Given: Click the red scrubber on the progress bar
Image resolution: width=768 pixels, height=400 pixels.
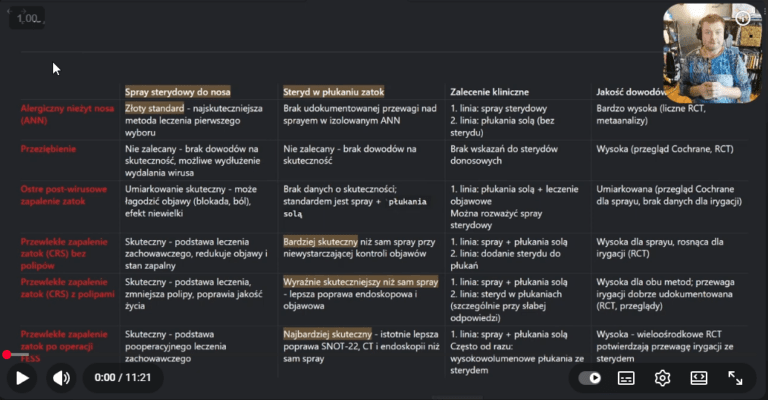Looking at the screenshot, I should point(7,354).
